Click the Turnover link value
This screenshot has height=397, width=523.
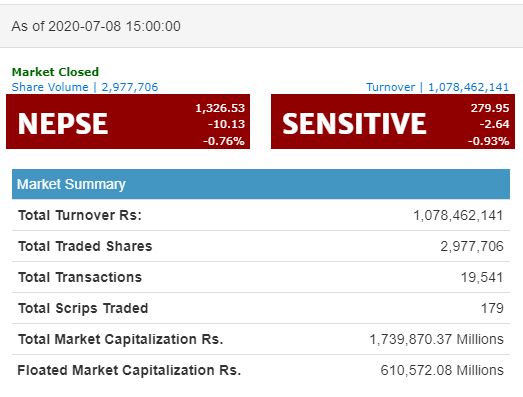pos(468,87)
